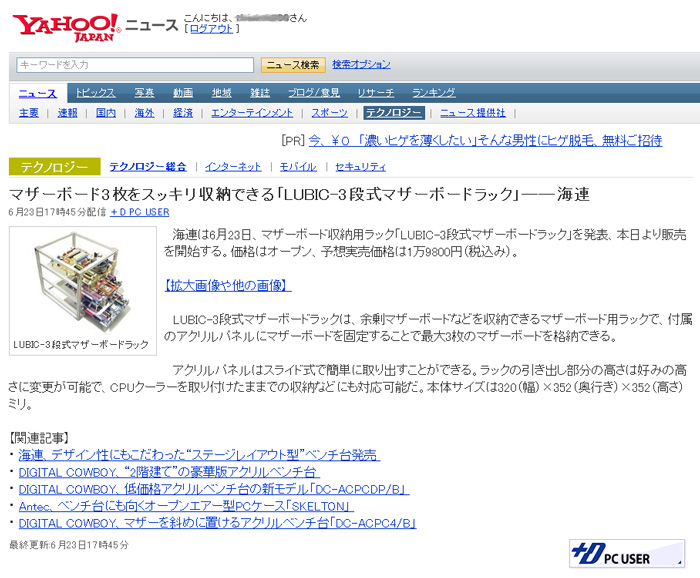This screenshot has height=578, width=700.
Task: Open the 地域 tab
Action: point(221,93)
